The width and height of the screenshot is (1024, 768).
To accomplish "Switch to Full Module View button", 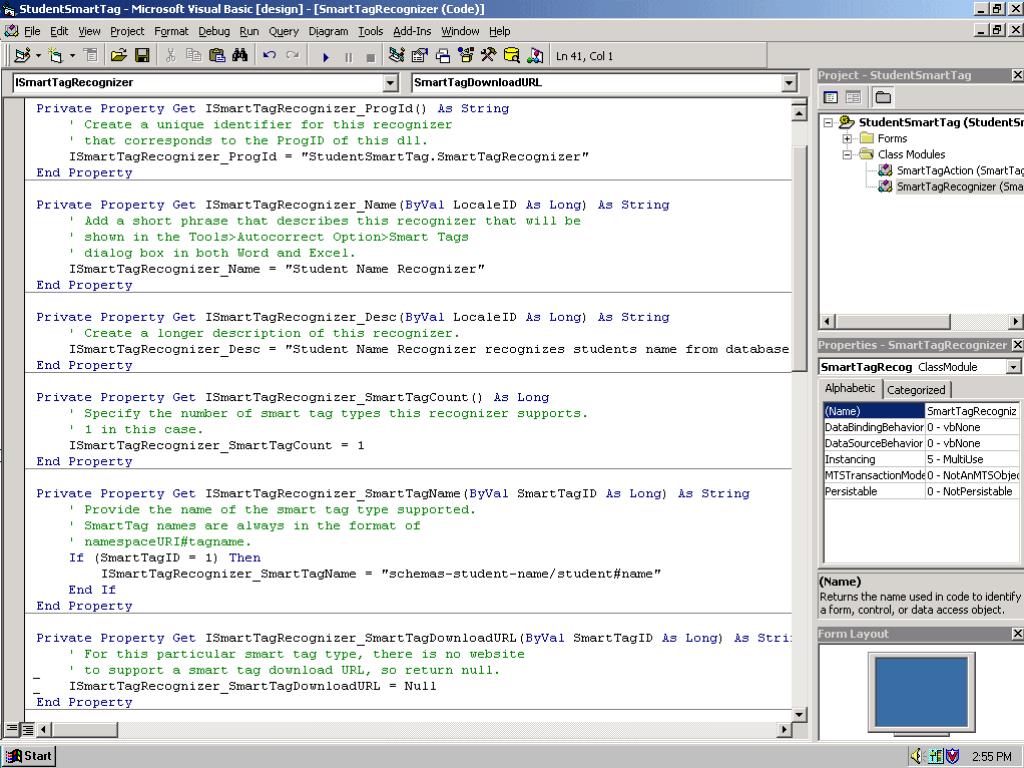I will point(28,730).
